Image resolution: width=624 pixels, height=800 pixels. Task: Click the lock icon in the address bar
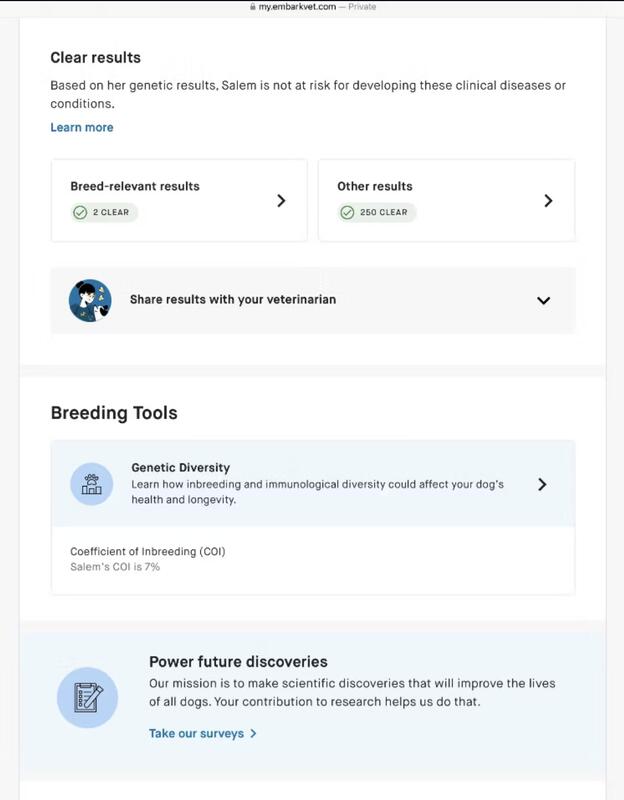(252, 6)
